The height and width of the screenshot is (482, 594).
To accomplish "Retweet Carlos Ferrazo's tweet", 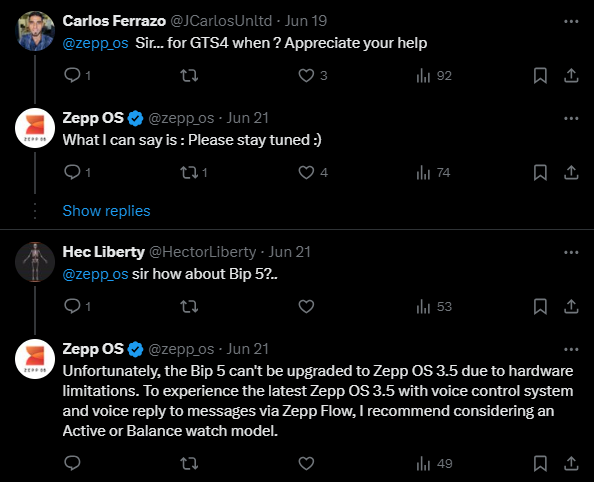I will click(189, 75).
